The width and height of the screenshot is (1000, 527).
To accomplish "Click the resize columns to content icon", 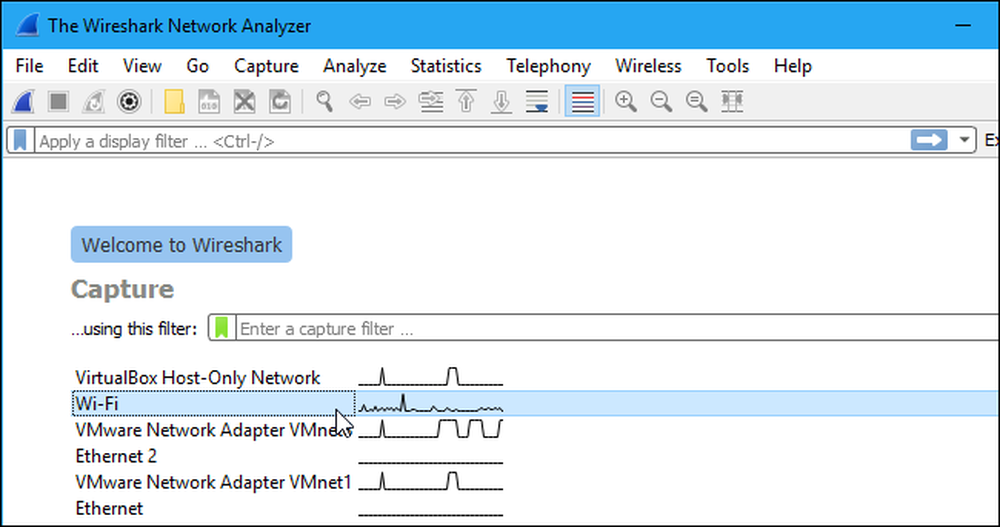I will click(732, 101).
